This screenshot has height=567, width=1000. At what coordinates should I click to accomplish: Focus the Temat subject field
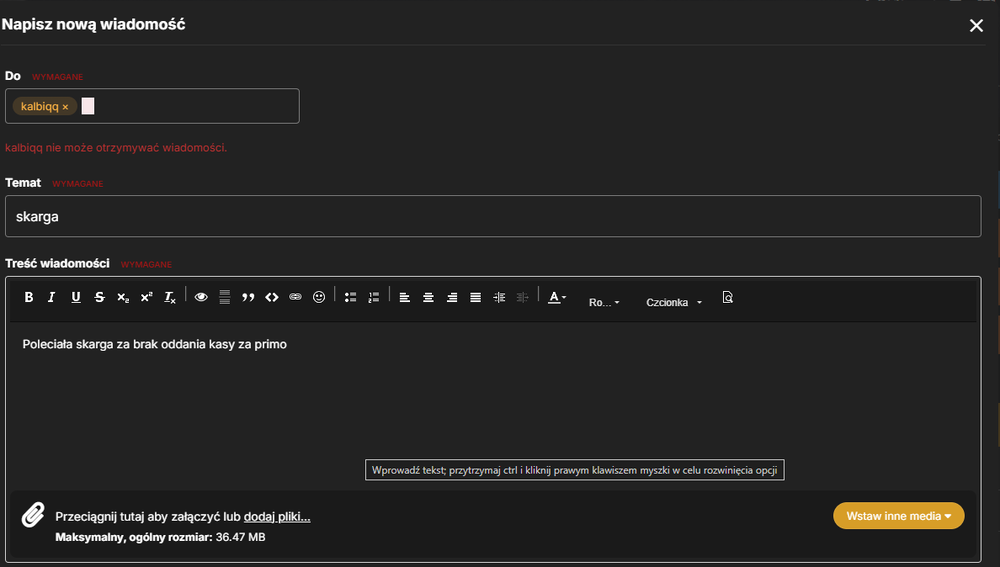493,216
